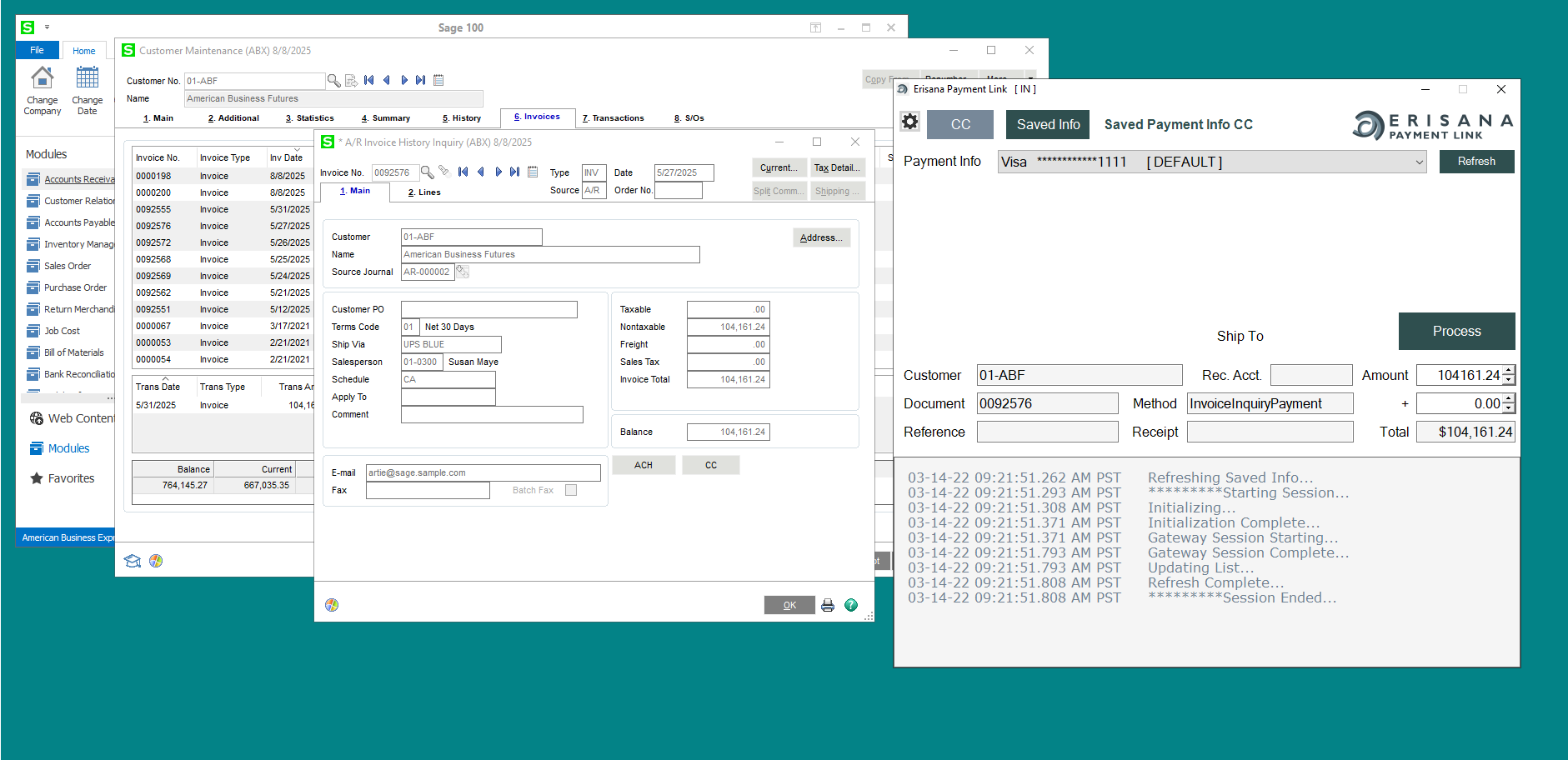The image size is (1568, 760).
Task: Toggle the Batch Fax checkbox
Action: 571,490
